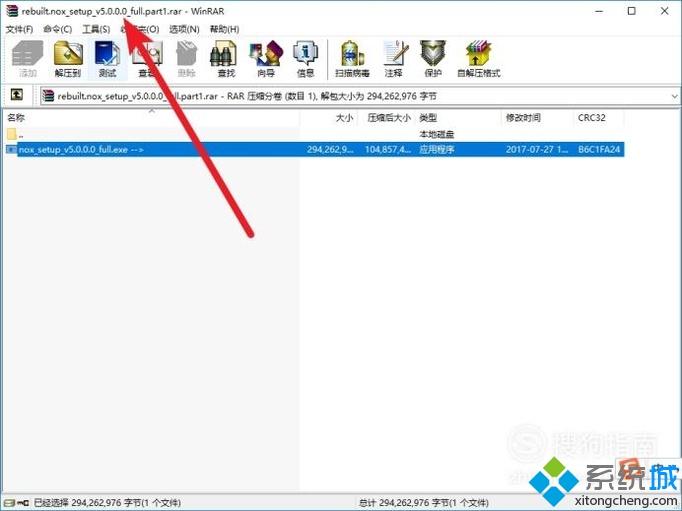Open the Commands (命令) menu
This screenshot has height=511, width=682.
(57, 29)
